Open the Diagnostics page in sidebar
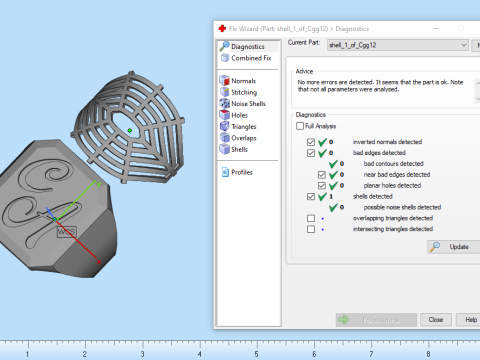This screenshot has width=480, height=360. click(x=248, y=46)
